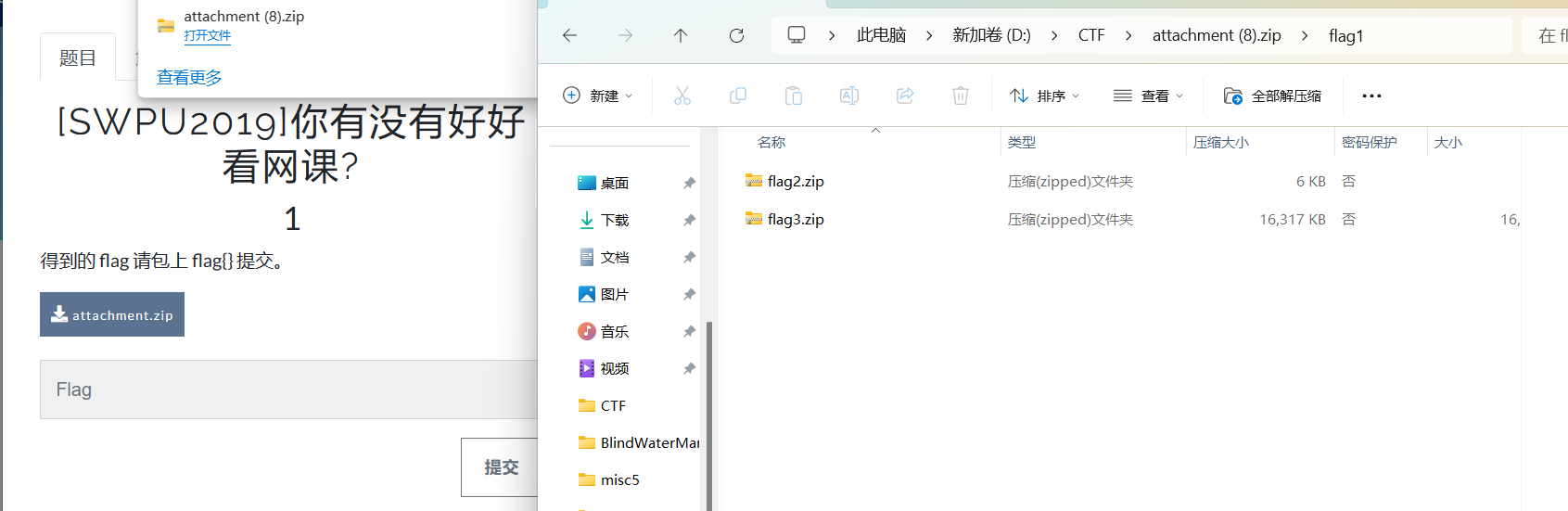This screenshot has height=511, width=1568.
Task: Select the flag3.zip file name
Action: point(796,220)
